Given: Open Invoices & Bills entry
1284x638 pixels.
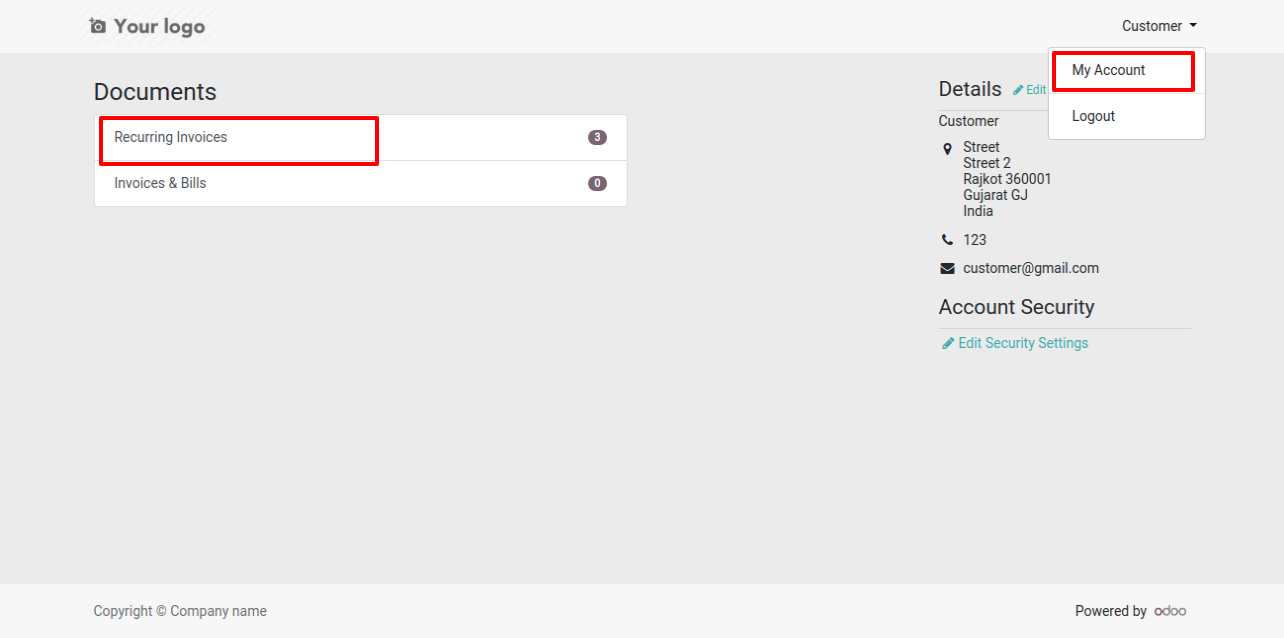Looking at the screenshot, I should (x=361, y=184).
